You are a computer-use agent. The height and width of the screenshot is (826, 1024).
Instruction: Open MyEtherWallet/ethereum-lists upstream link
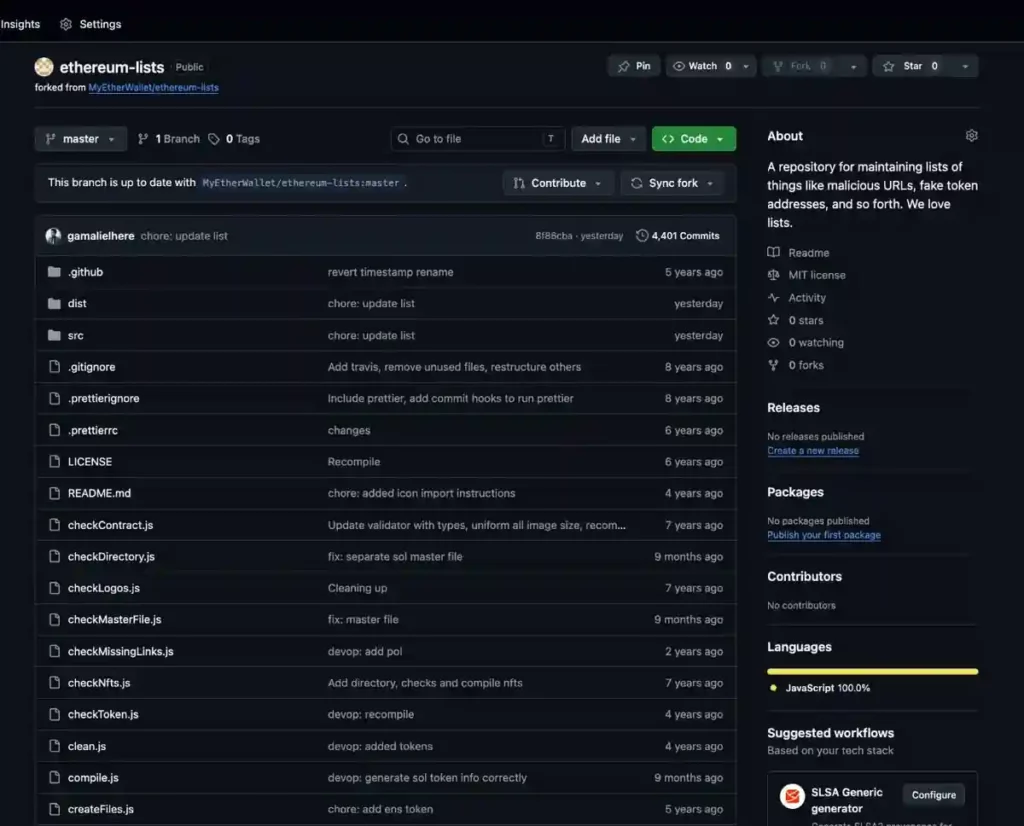pyautogui.click(x=153, y=87)
